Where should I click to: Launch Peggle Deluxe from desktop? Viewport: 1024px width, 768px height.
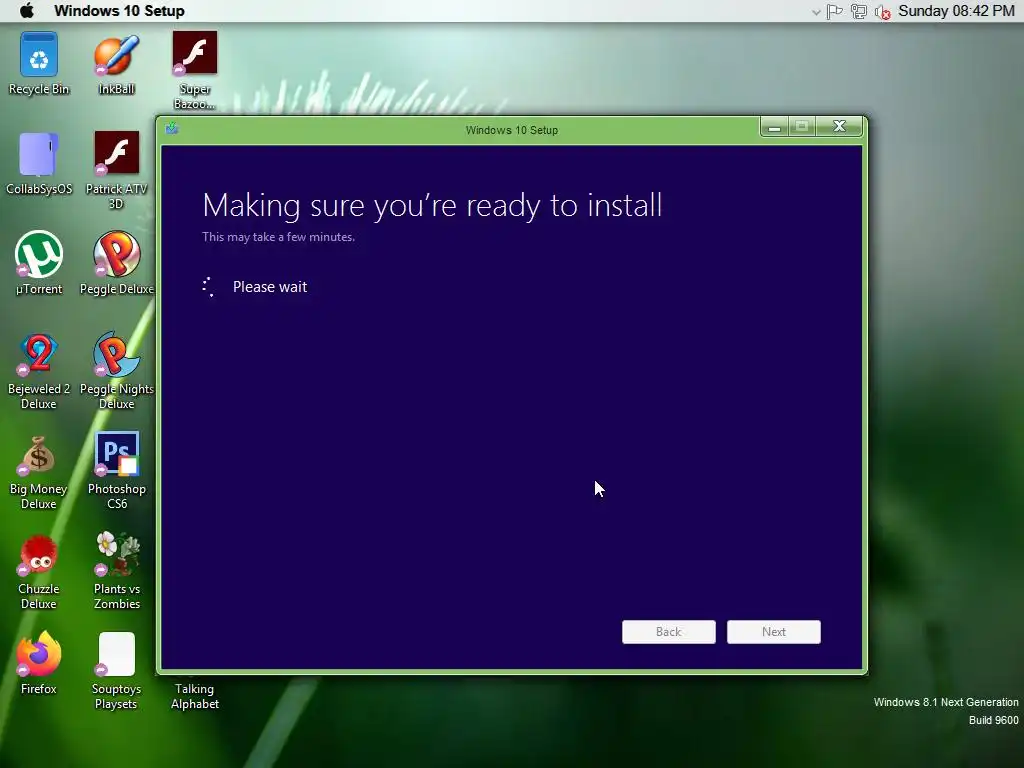click(116, 263)
